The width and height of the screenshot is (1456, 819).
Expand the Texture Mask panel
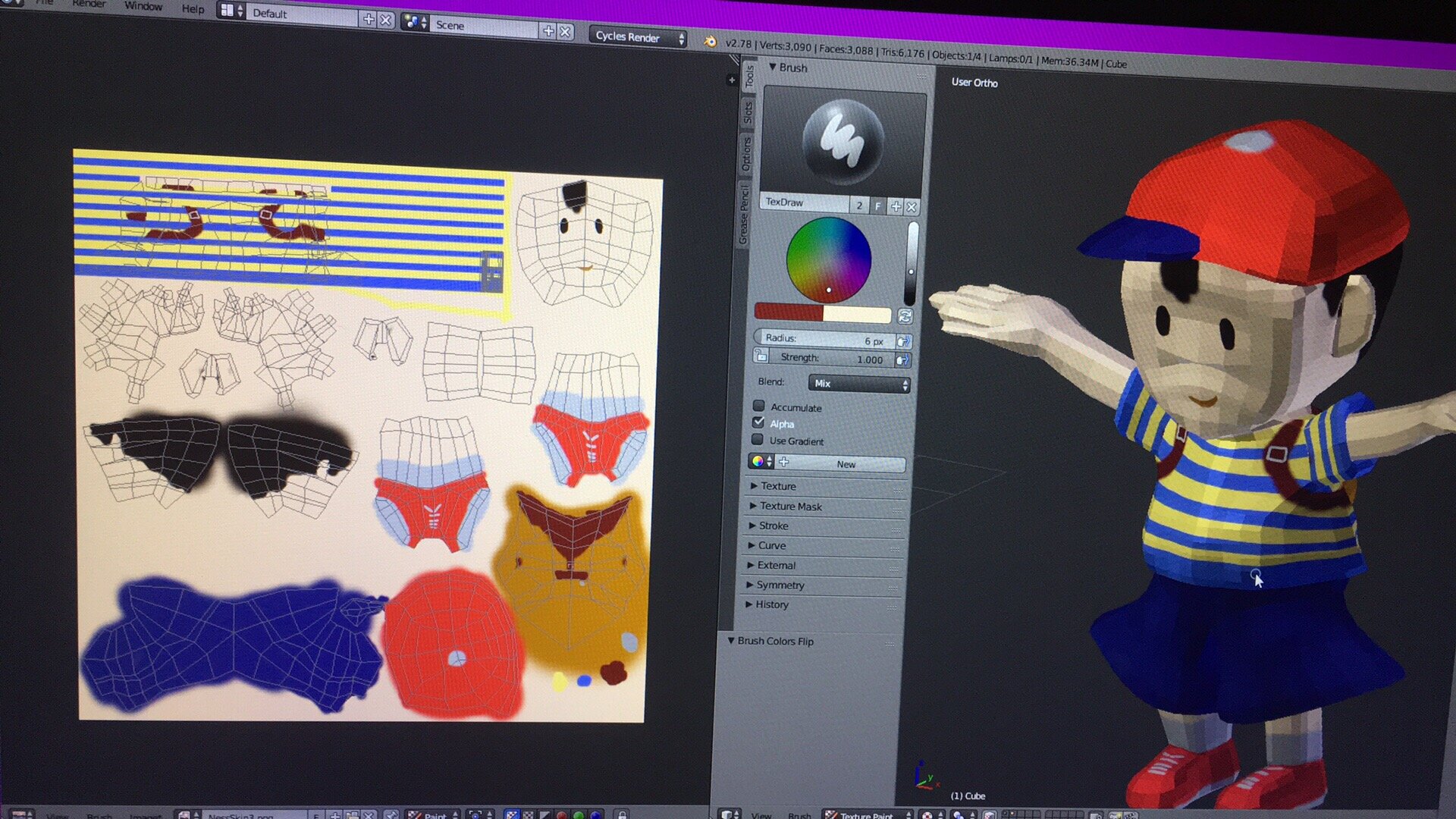[790, 506]
